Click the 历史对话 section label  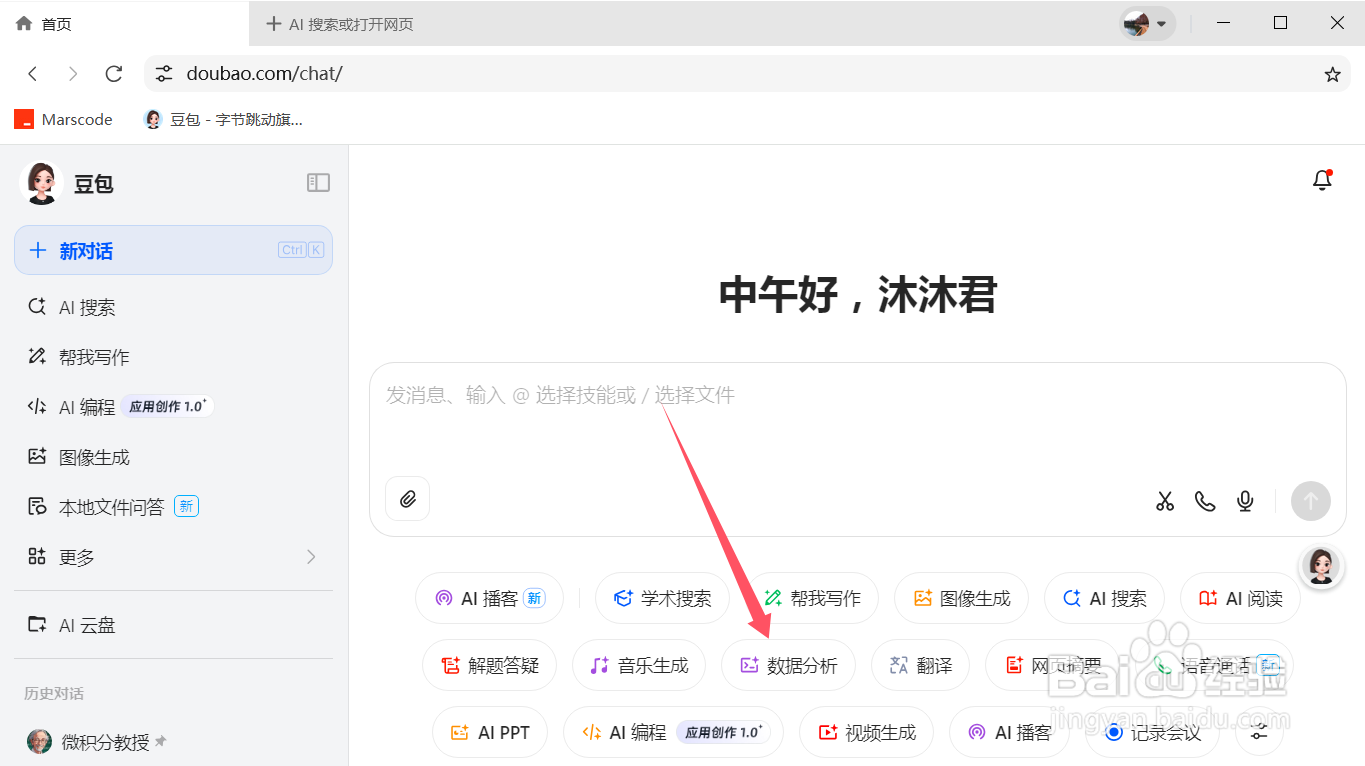click(54, 694)
